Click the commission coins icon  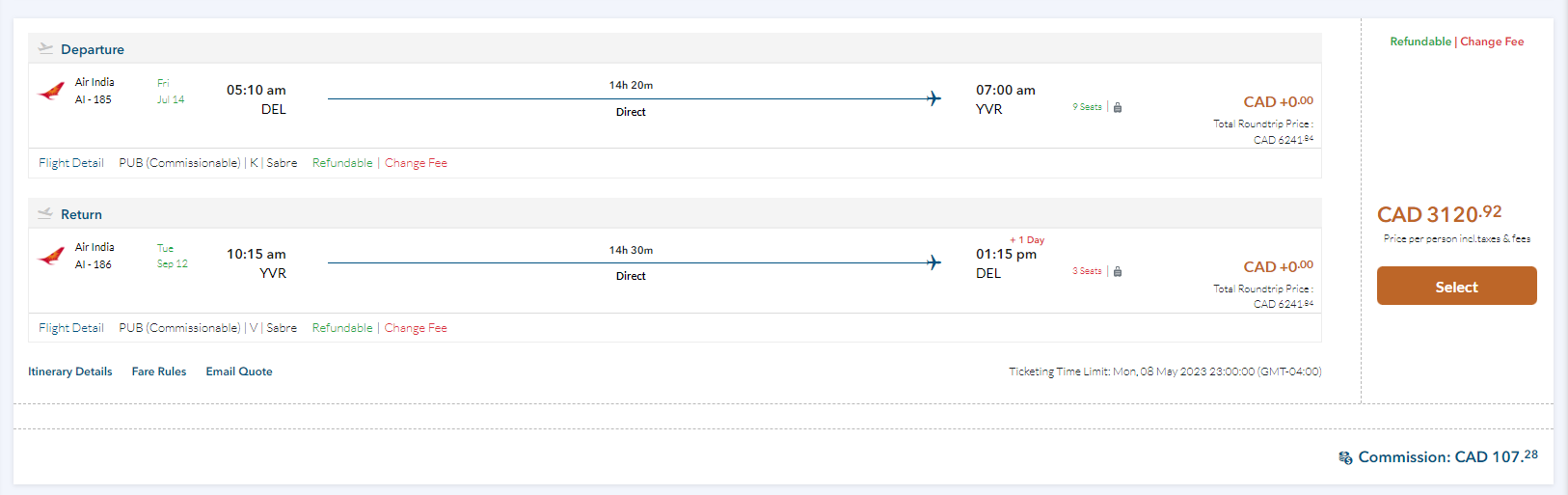pos(1345,458)
